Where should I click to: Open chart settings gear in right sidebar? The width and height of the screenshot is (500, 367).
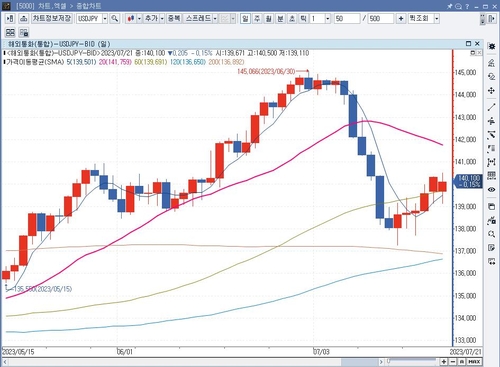491,46
